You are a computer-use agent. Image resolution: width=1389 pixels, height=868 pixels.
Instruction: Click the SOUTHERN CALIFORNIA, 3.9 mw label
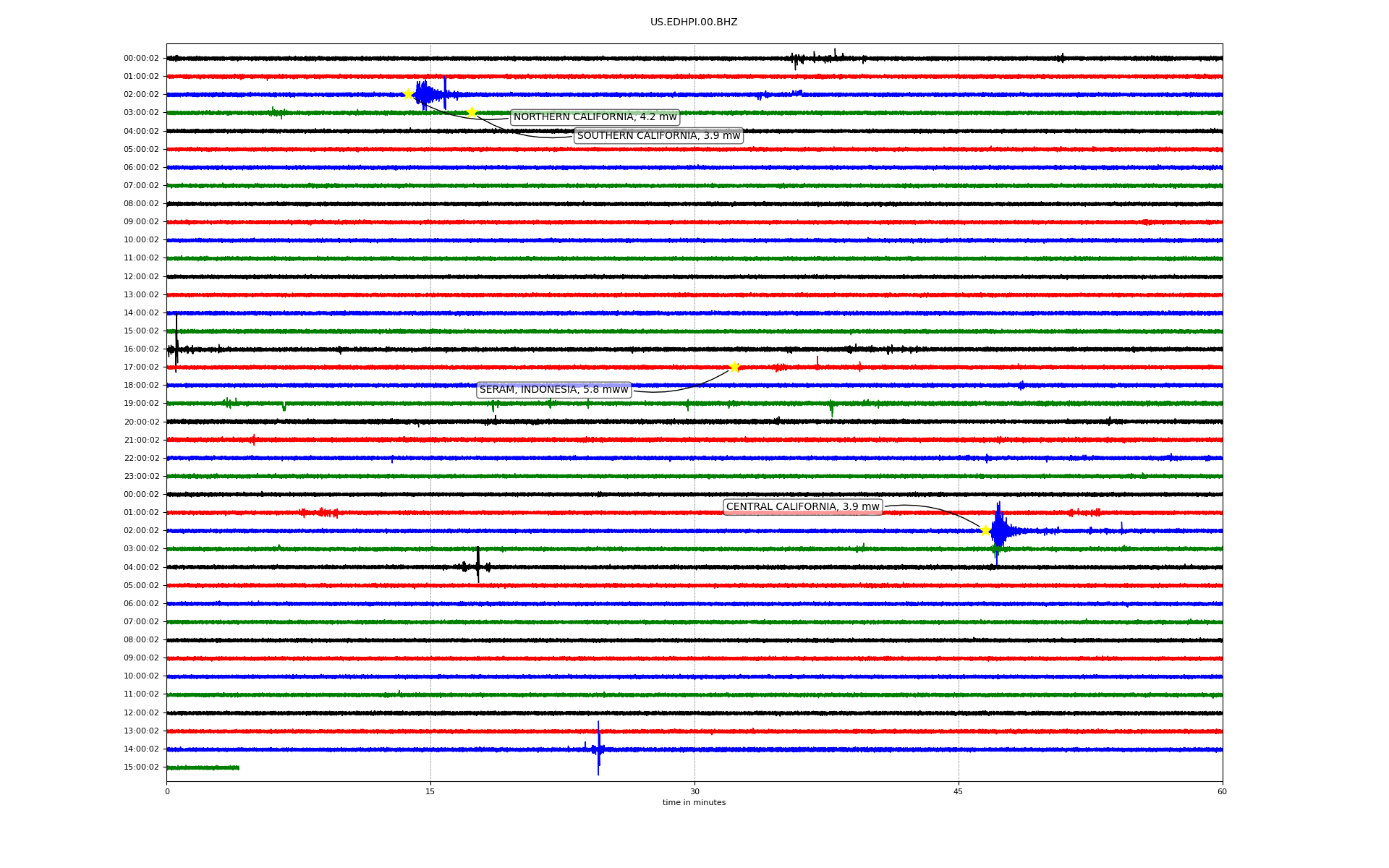[658, 136]
